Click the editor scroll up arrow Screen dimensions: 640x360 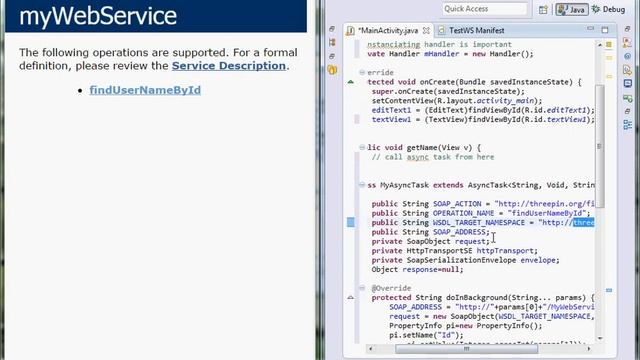tap(600, 44)
